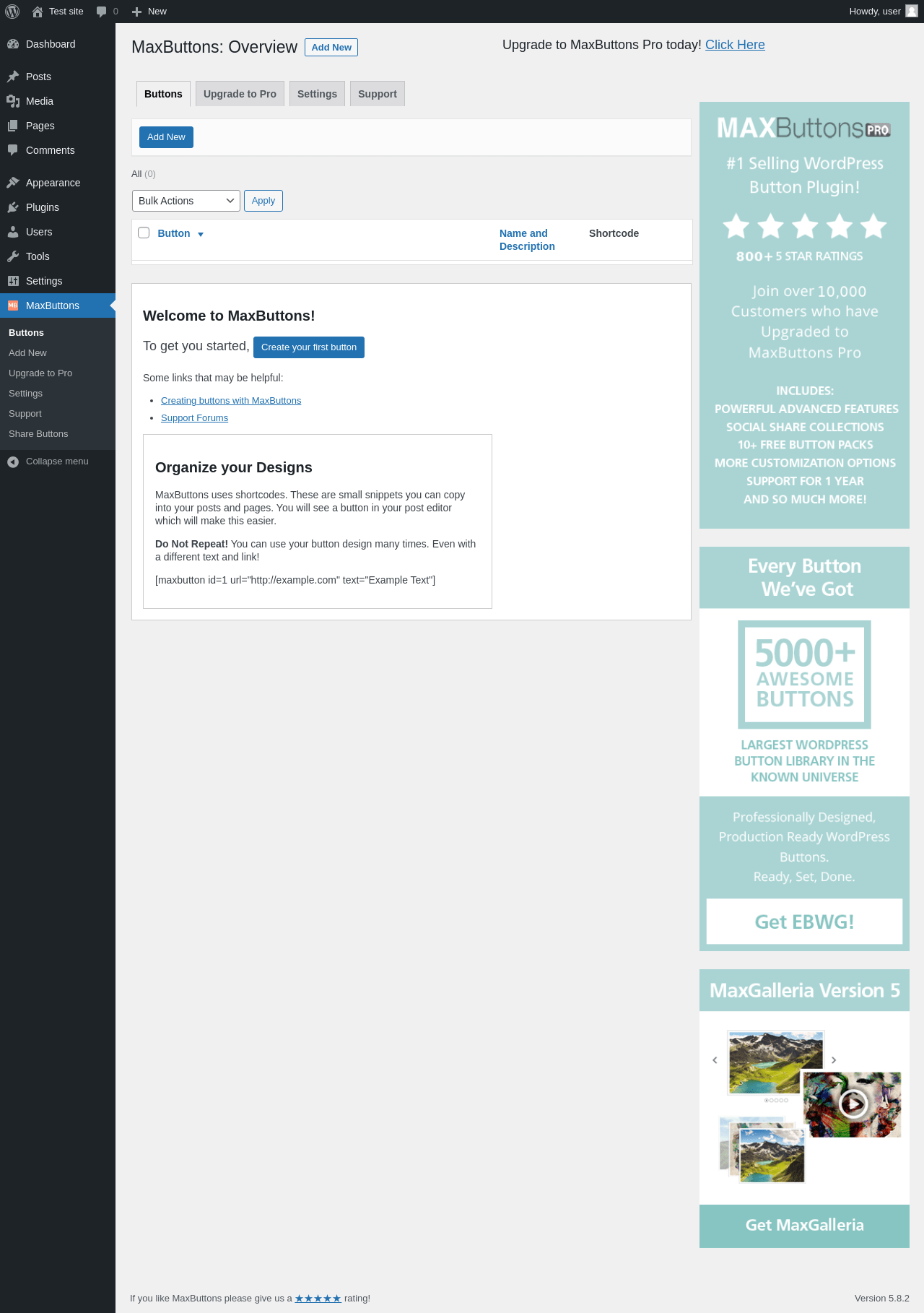Click the Users person icon
924x1313 pixels.
(x=13, y=232)
